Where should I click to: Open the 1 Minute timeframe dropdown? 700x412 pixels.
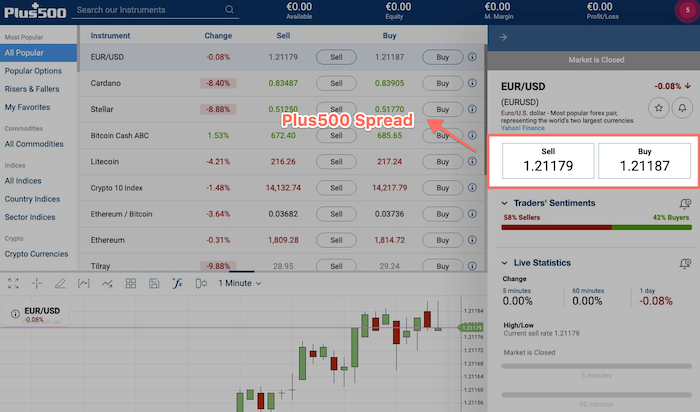(239, 283)
